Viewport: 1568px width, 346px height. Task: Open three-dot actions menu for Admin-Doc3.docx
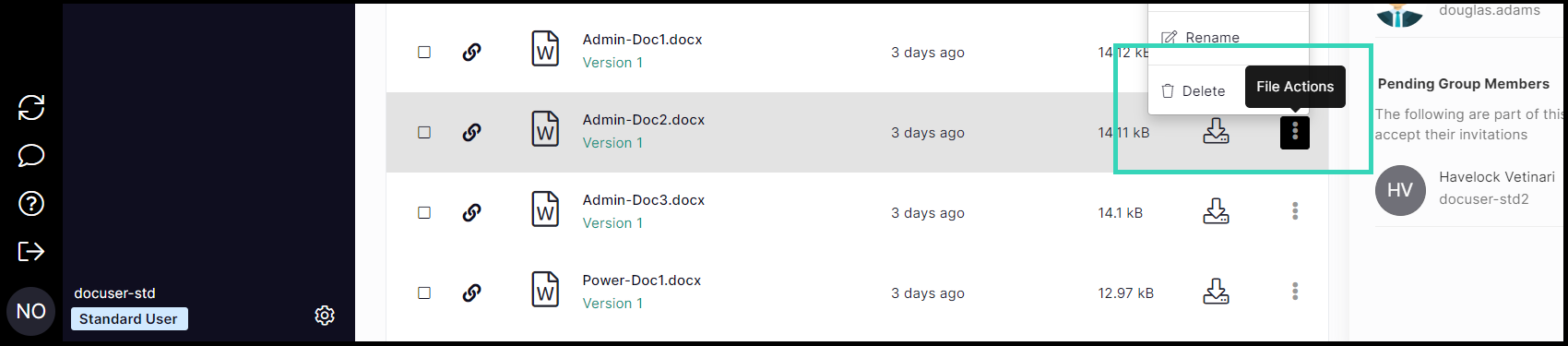pos(1295,211)
